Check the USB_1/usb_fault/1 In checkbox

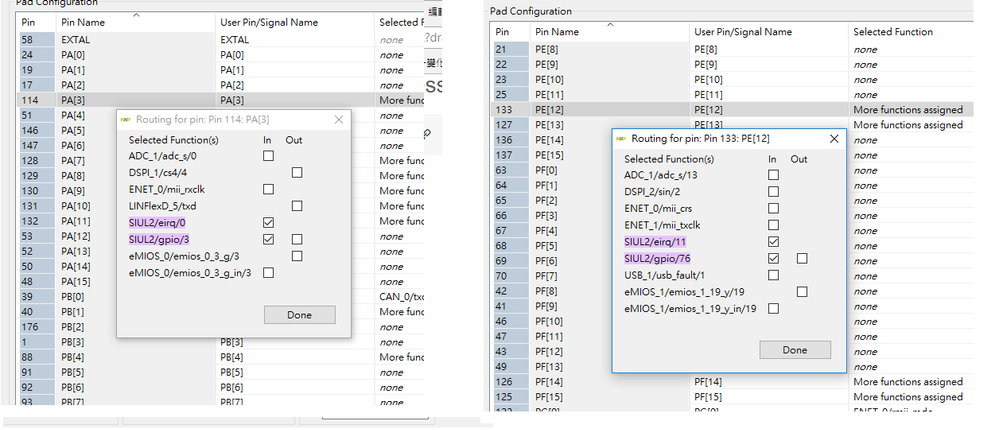(x=772, y=275)
